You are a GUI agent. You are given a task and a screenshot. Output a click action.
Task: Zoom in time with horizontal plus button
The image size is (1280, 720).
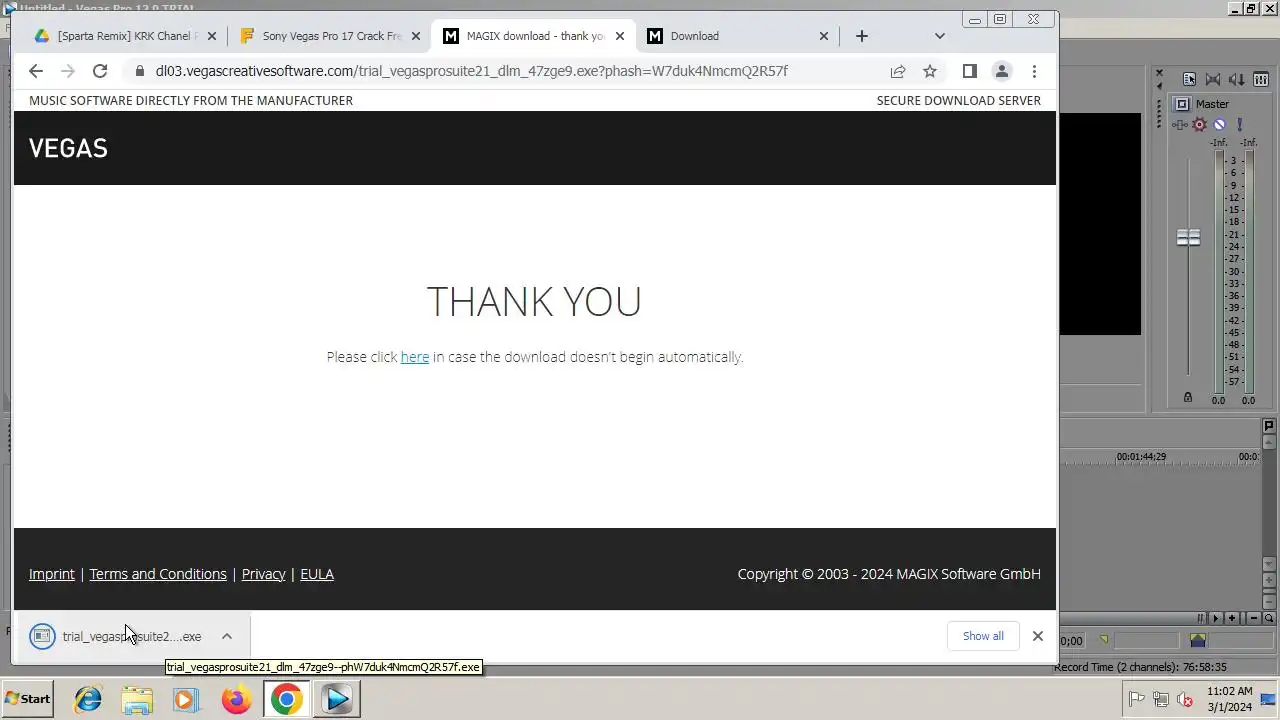click(1232, 618)
